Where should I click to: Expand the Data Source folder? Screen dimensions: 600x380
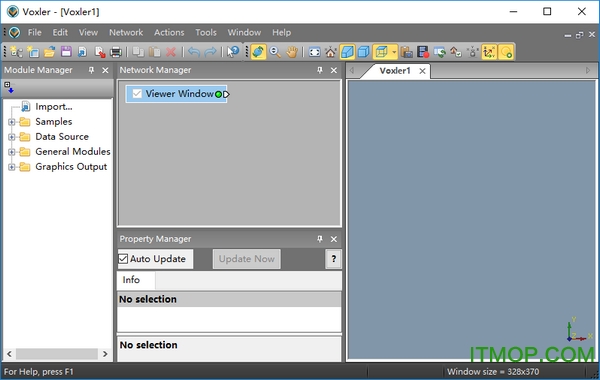[x=11, y=137]
